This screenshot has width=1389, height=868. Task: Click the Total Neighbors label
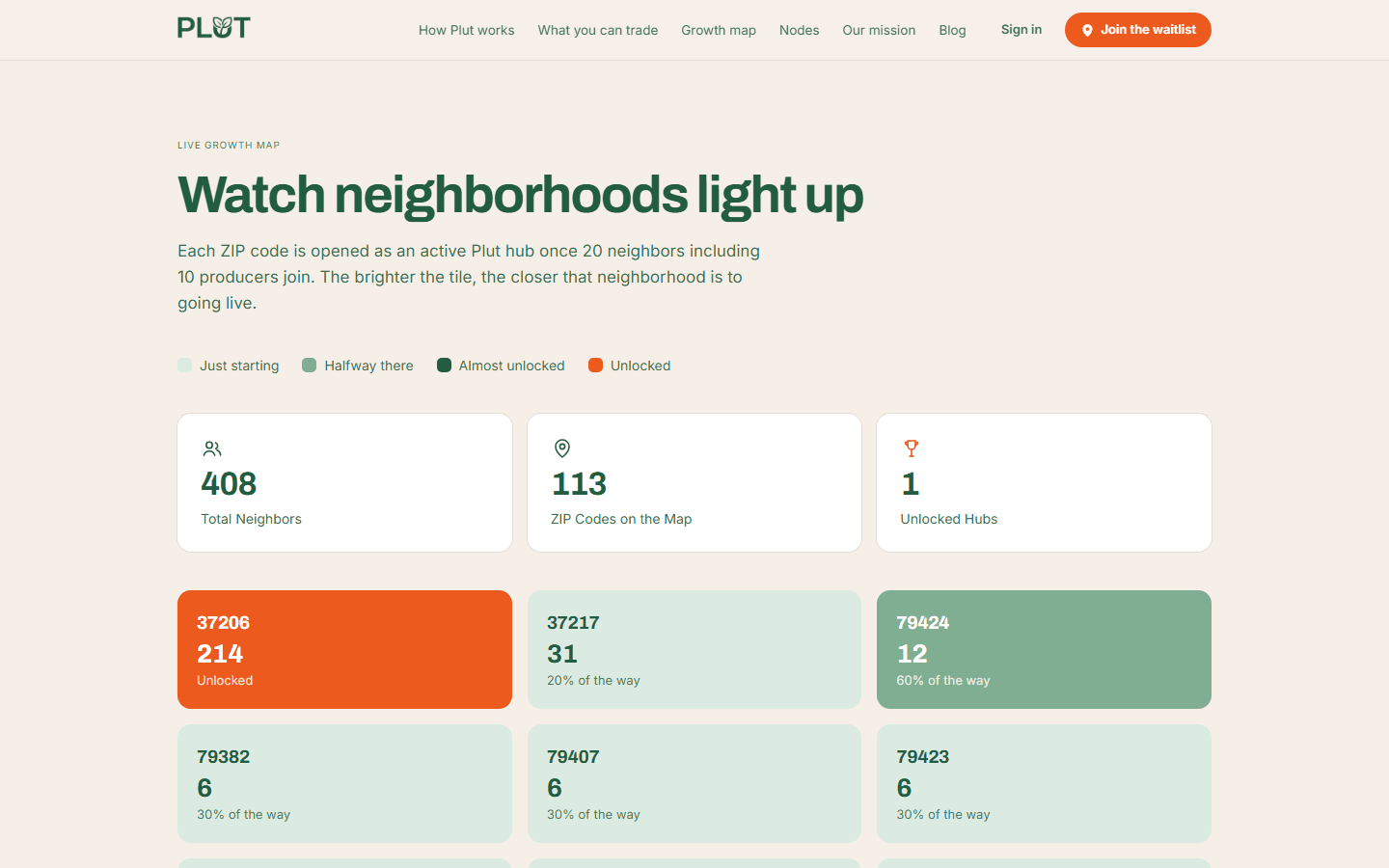pyautogui.click(x=251, y=519)
